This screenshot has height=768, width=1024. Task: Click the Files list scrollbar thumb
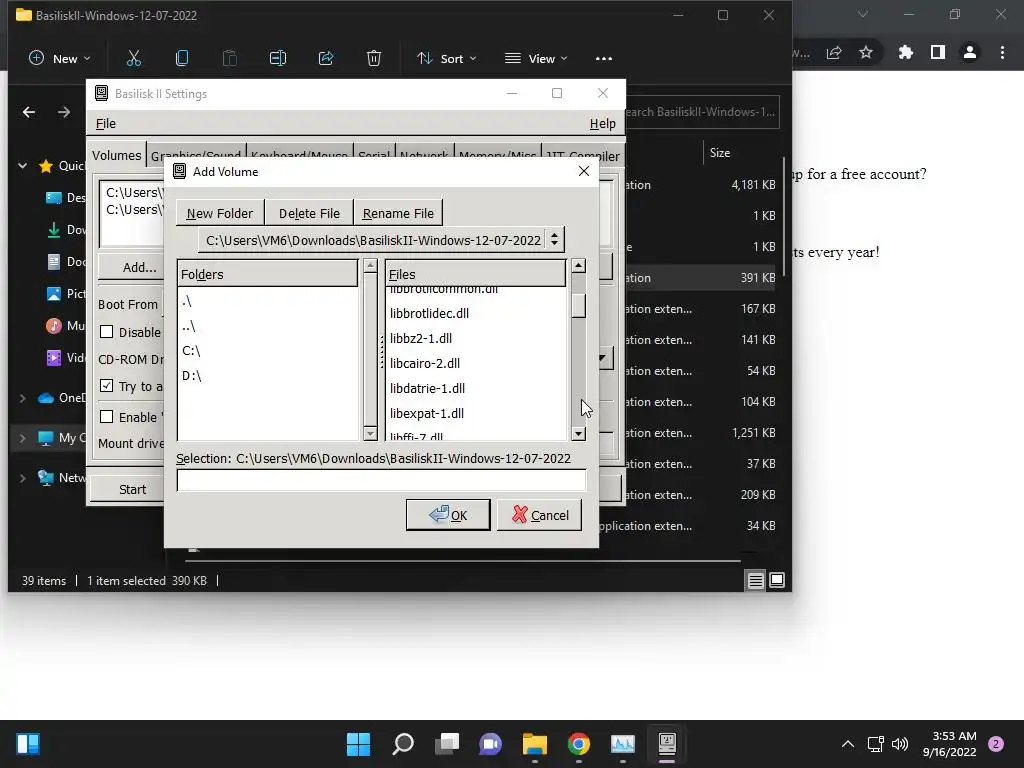coord(579,306)
